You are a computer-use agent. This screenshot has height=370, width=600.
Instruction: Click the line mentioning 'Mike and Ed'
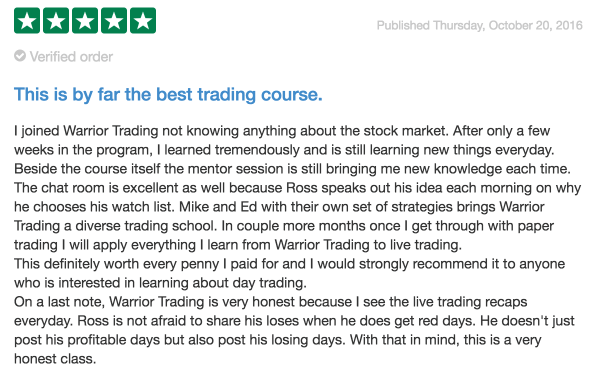(x=279, y=207)
